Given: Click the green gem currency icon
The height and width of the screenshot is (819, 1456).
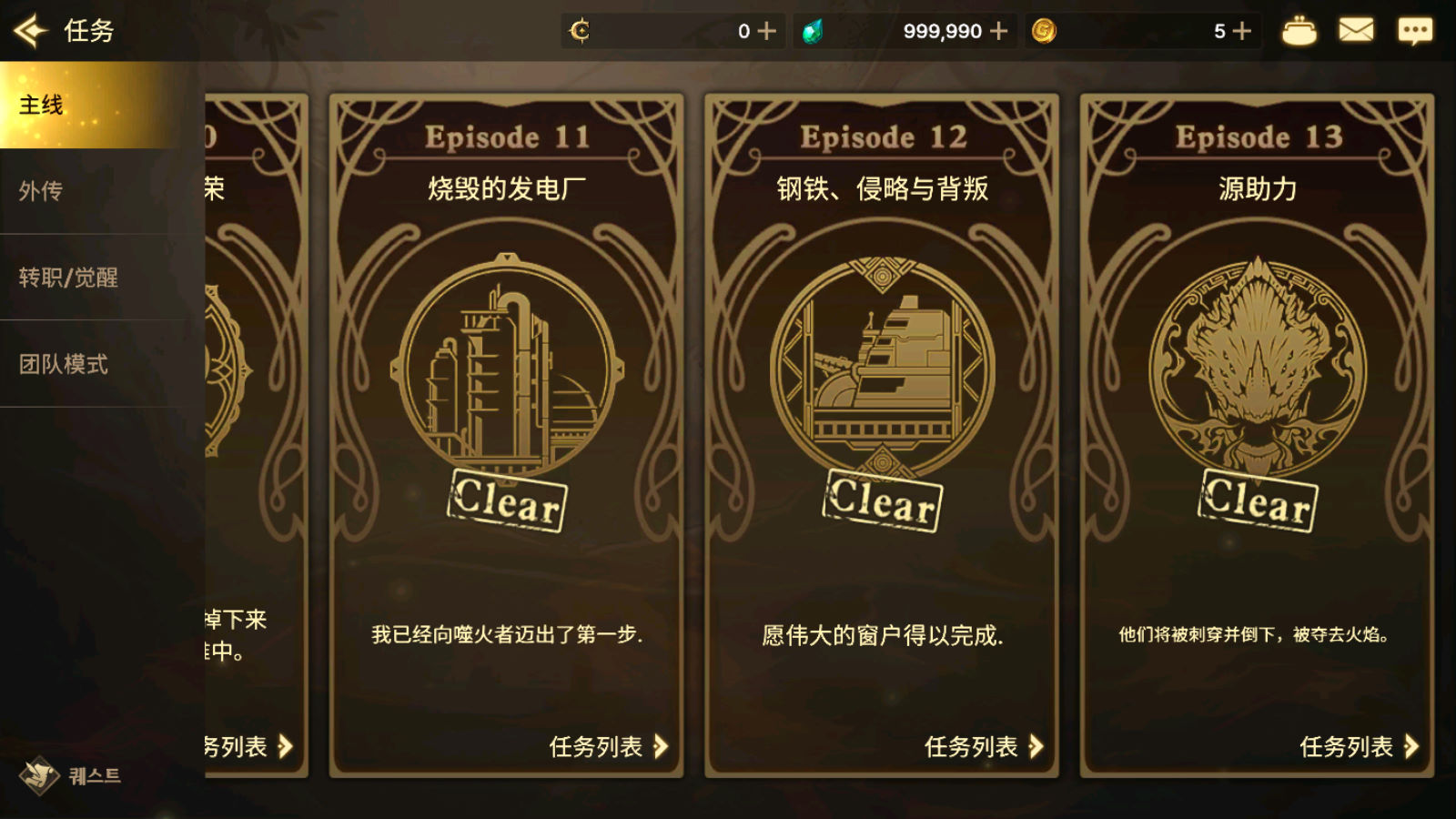Looking at the screenshot, I should (x=813, y=32).
